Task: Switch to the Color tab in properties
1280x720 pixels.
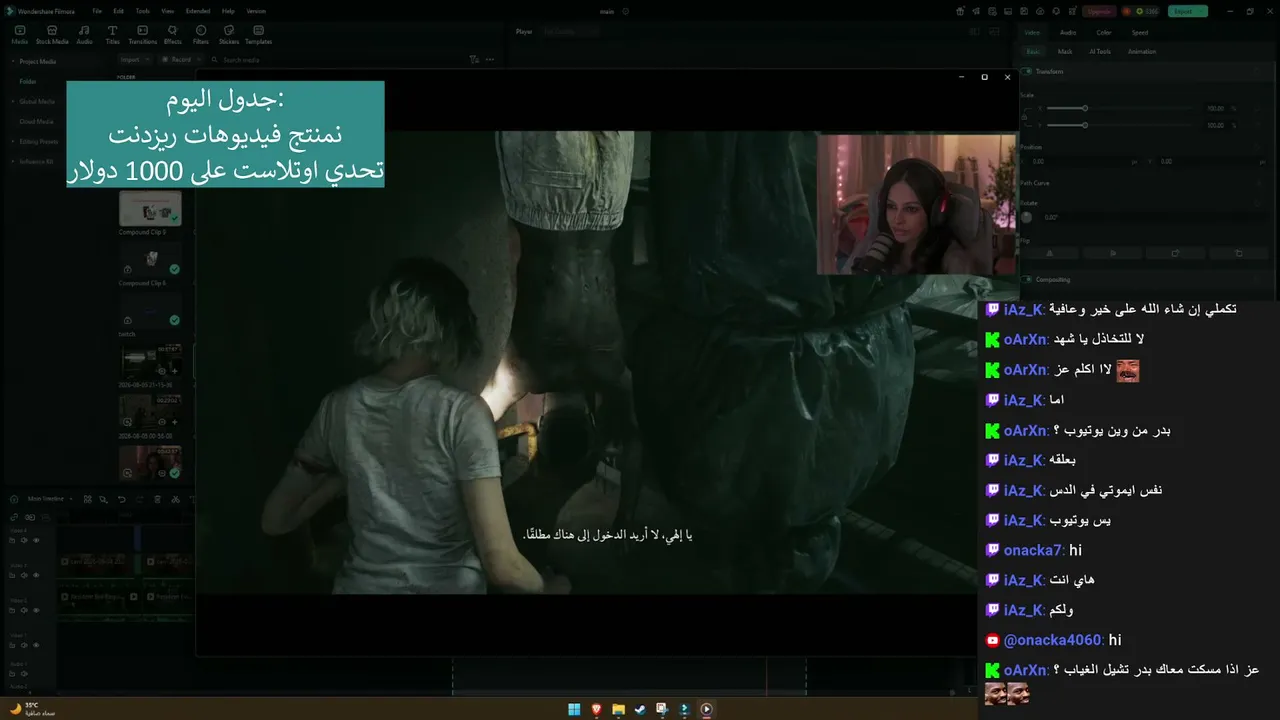Action: click(1104, 32)
